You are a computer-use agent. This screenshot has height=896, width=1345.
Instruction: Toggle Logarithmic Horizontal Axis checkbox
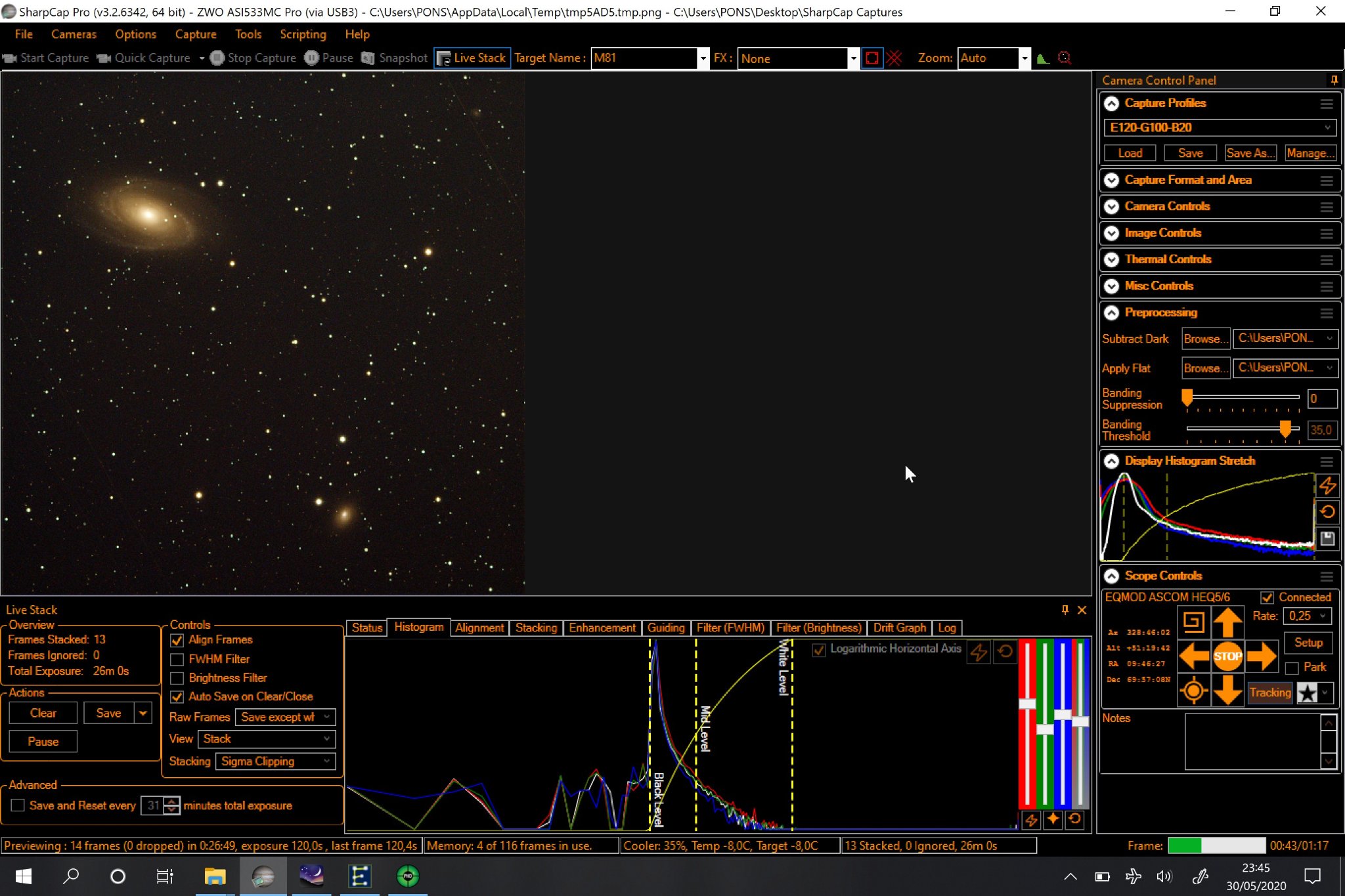819,650
